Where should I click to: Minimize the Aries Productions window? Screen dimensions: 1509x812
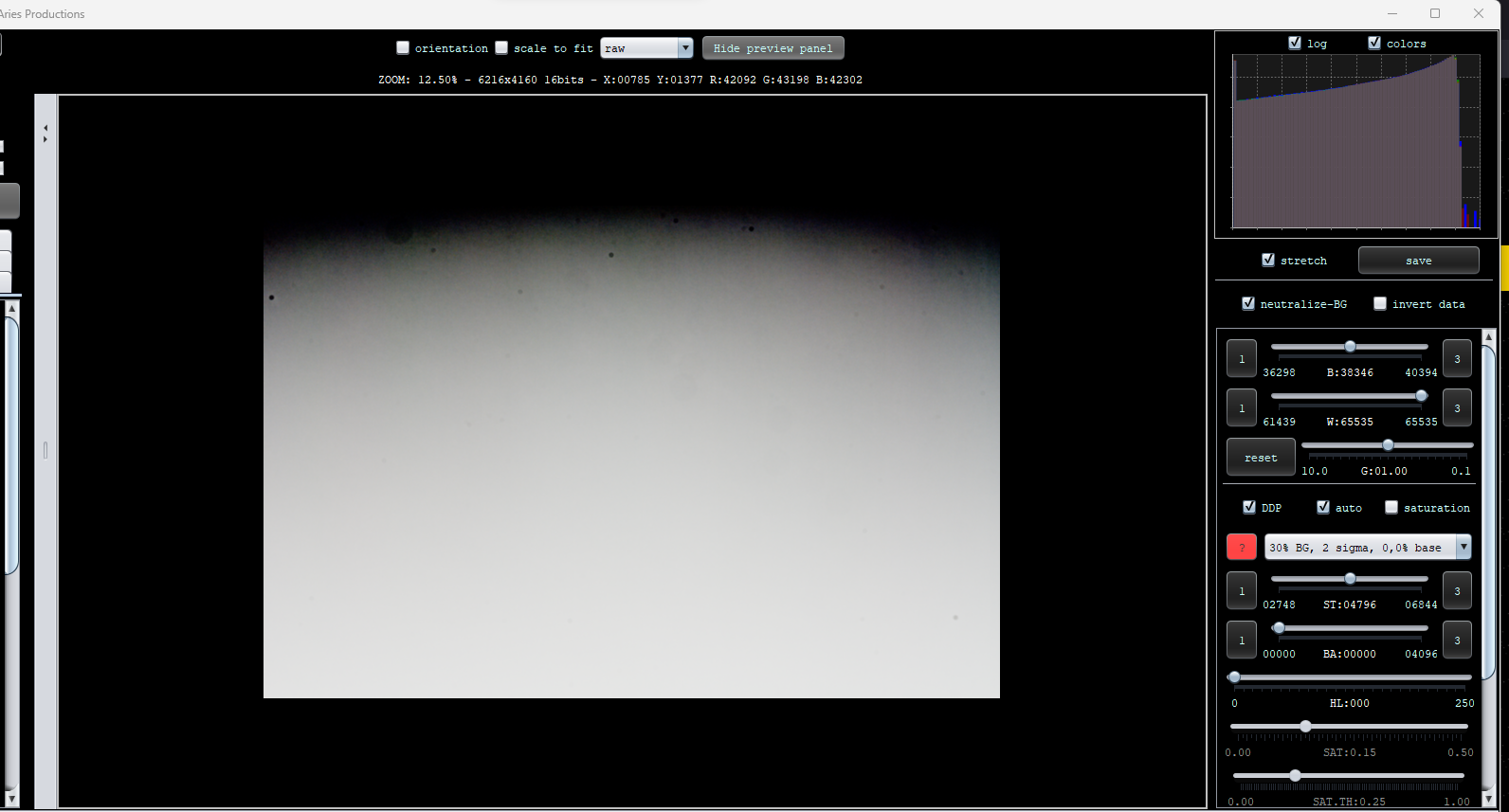1392,13
